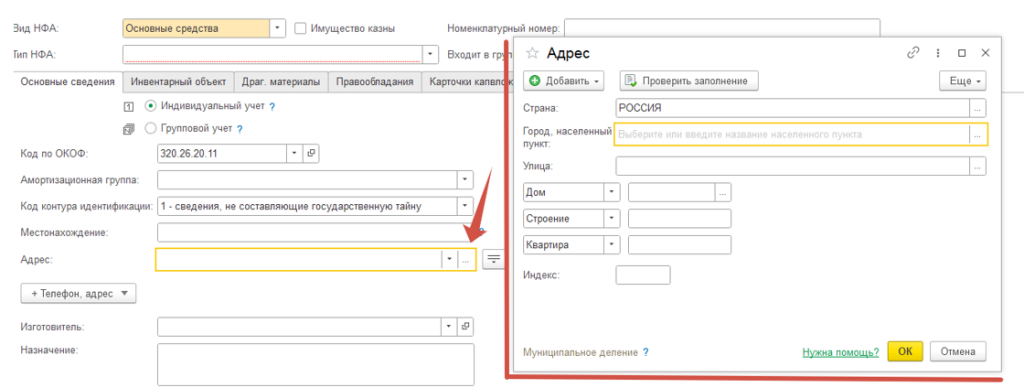Viewport: 1024px width, 388px height.
Task: Open the Правообладания tab
Action: point(375,82)
